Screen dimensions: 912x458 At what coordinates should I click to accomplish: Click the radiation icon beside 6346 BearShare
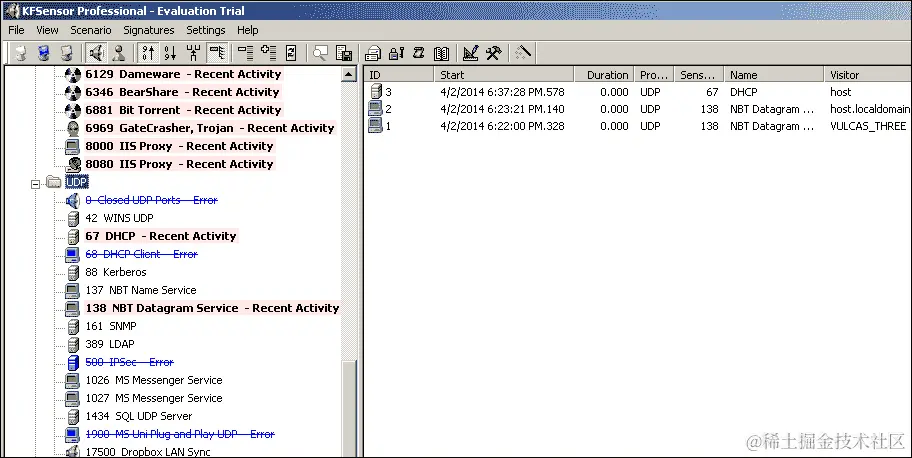click(73, 93)
